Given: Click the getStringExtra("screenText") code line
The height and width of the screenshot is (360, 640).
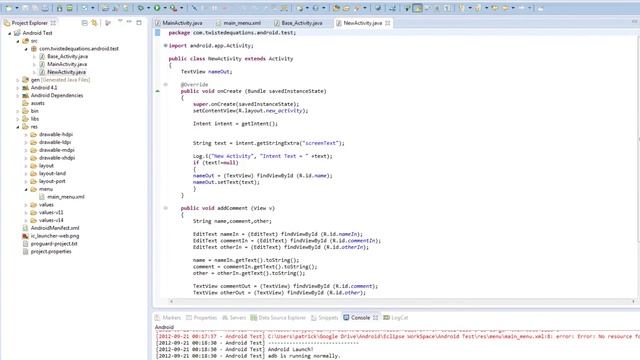Looking at the screenshot, I should pos(269,143).
